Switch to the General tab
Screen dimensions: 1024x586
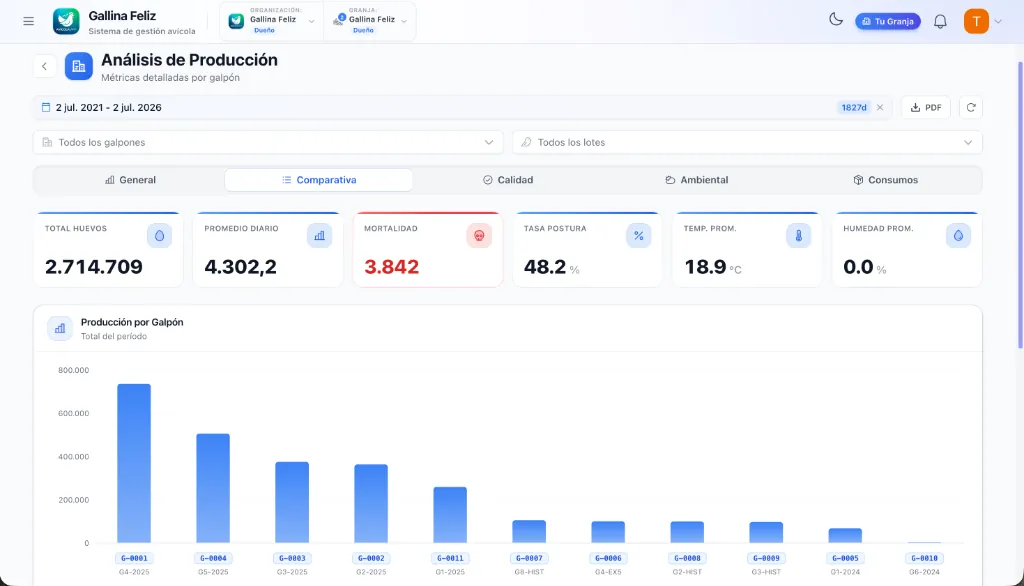(x=130, y=180)
